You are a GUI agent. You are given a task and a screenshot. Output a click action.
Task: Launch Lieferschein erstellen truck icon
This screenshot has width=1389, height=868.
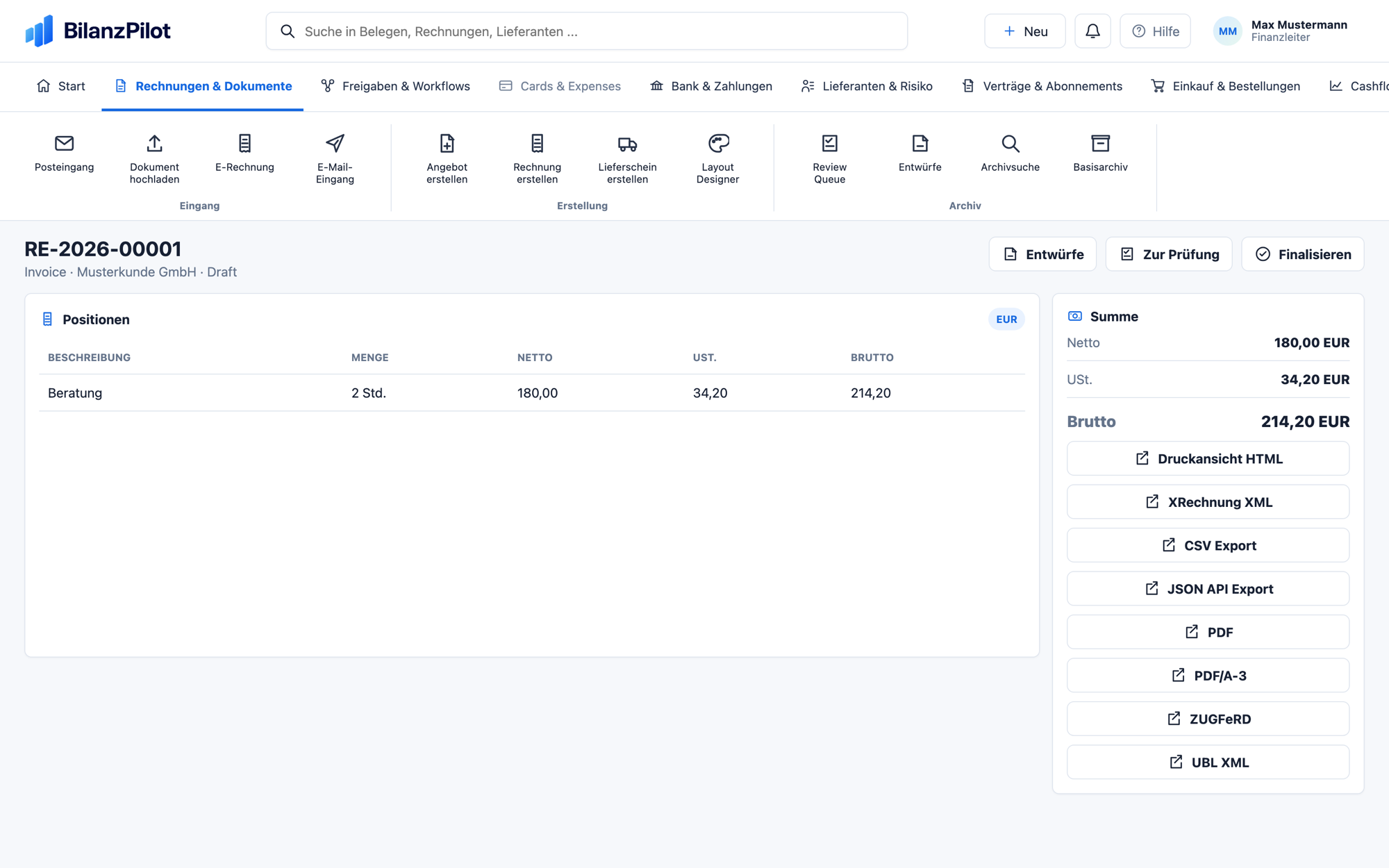pyautogui.click(x=627, y=143)
